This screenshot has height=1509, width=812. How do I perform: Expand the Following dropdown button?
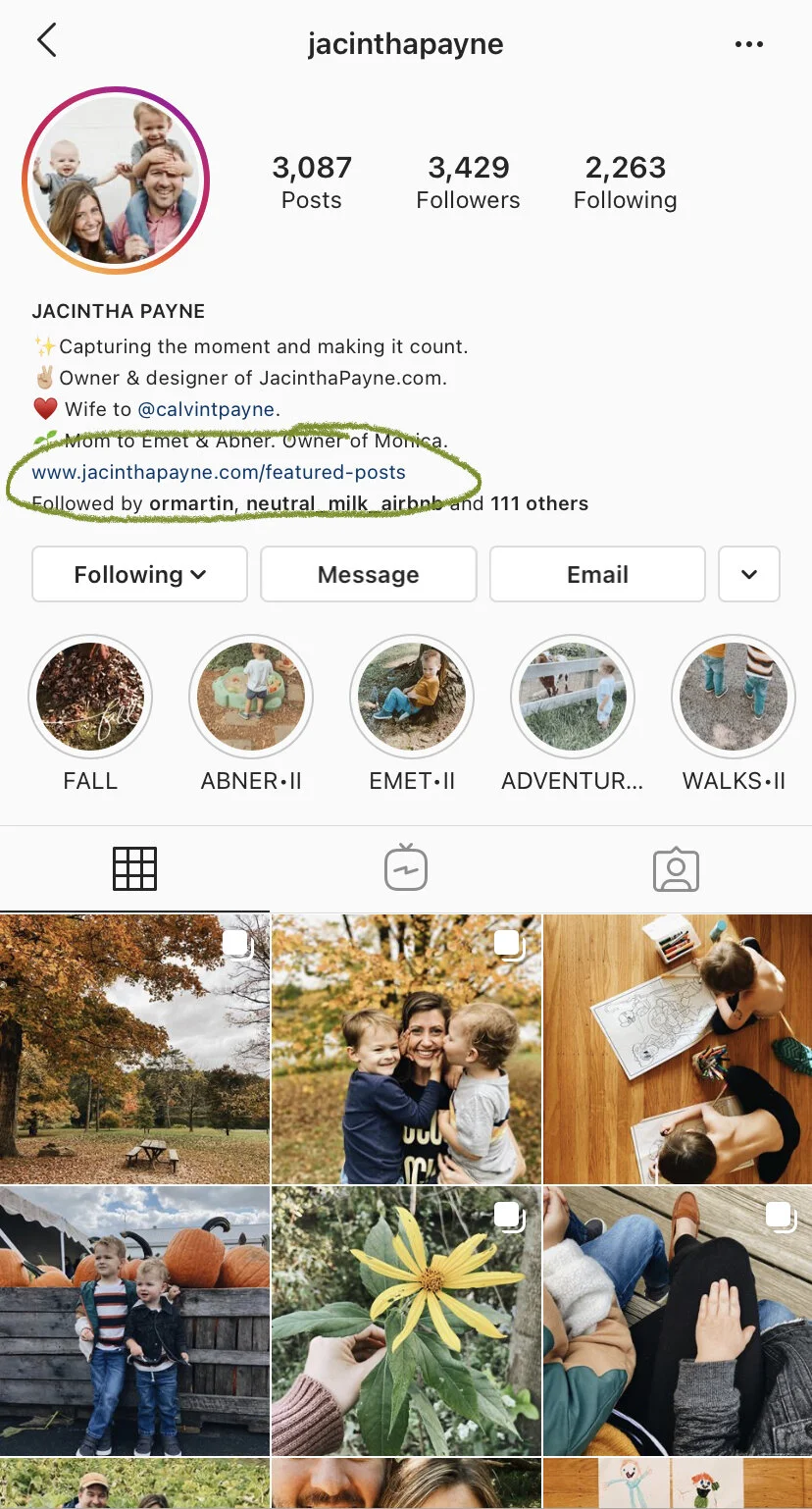(139, 574)
